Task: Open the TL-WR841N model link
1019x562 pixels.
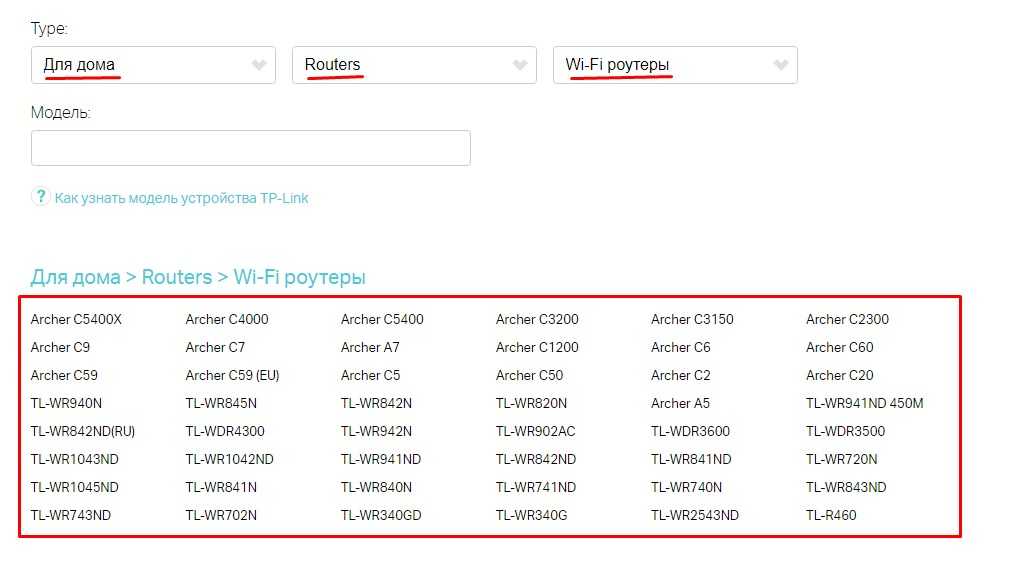Action: click(x=221, y=488)
